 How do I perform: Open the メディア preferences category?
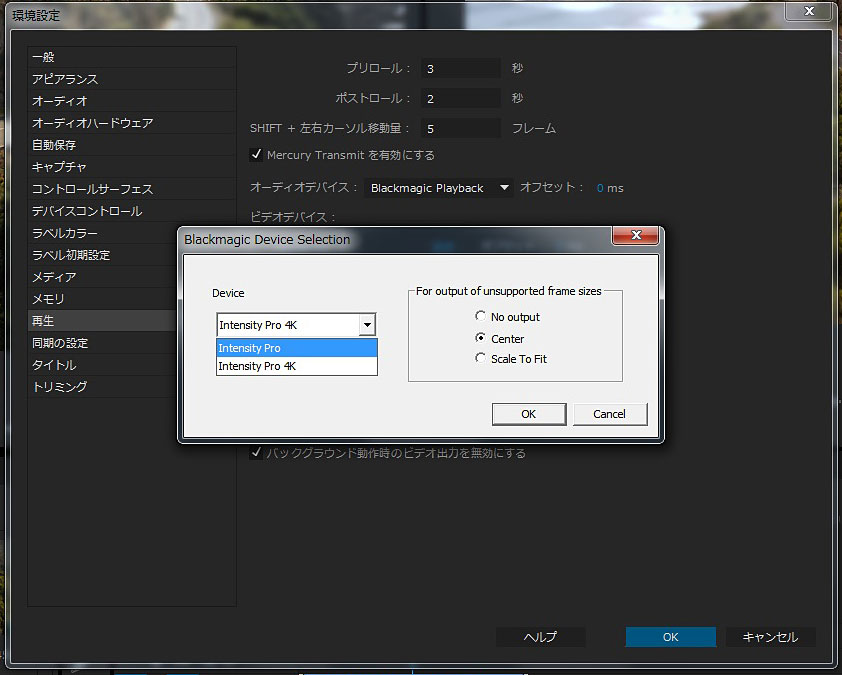pyautogui.click(x=103, y=277)
